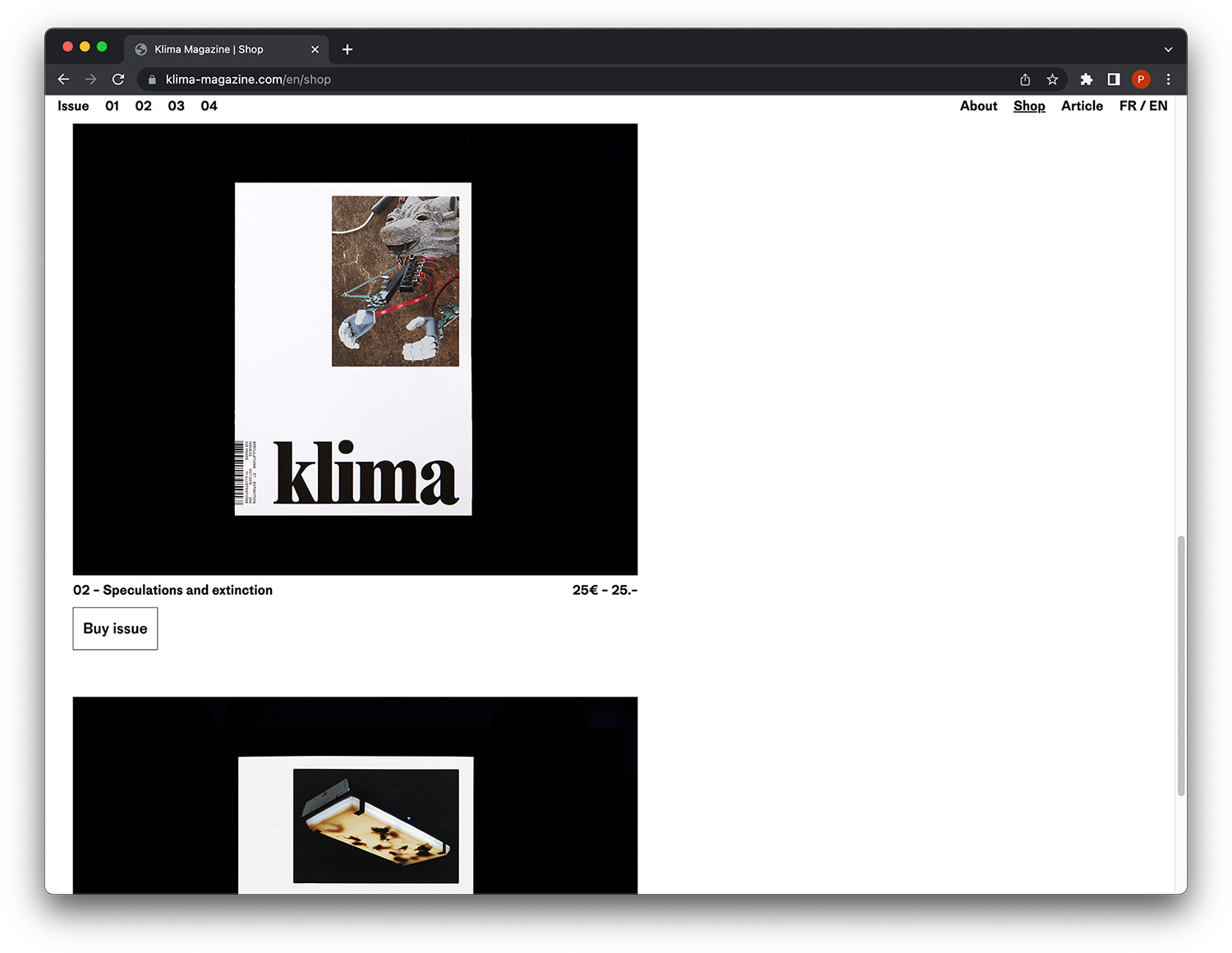The width and height of the screenshot is (1232, 953).
Task: Click the browser back arrow
Action: click(x=63, y=80)
